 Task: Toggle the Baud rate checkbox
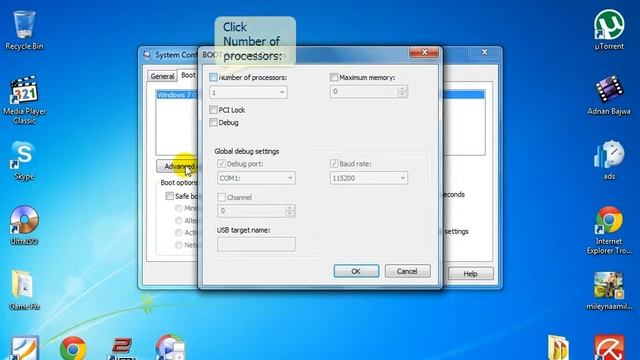(334, 163)
